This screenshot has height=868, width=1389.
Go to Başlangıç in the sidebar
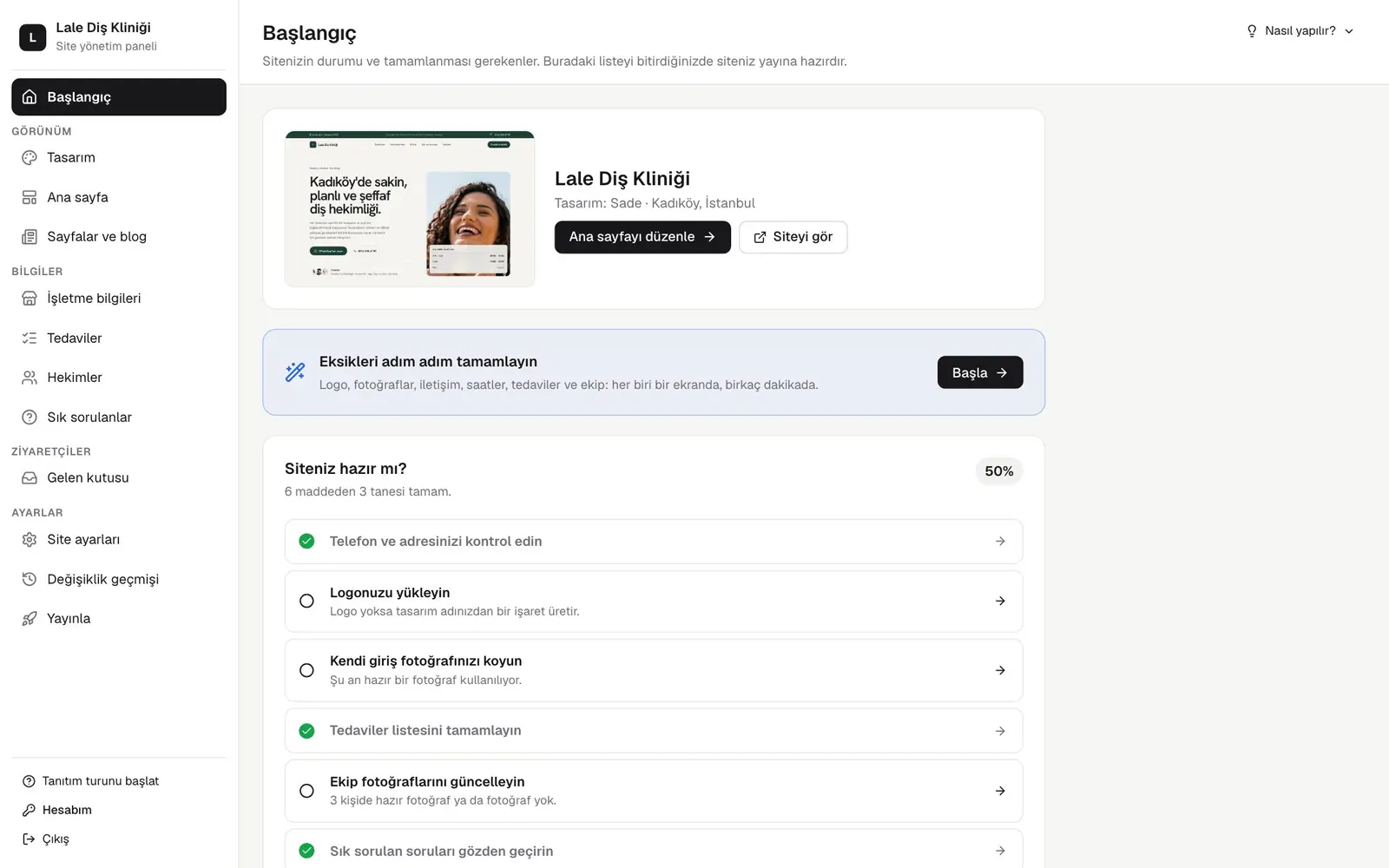pos(119,97)
